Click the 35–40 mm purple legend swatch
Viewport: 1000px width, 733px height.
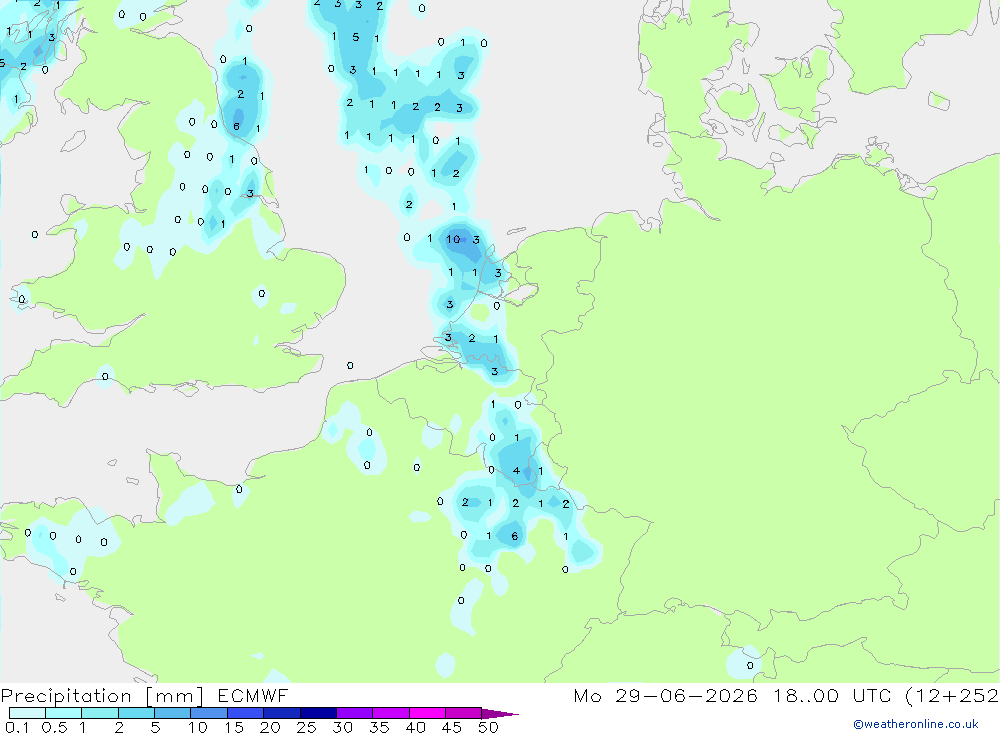coord(390,713)
